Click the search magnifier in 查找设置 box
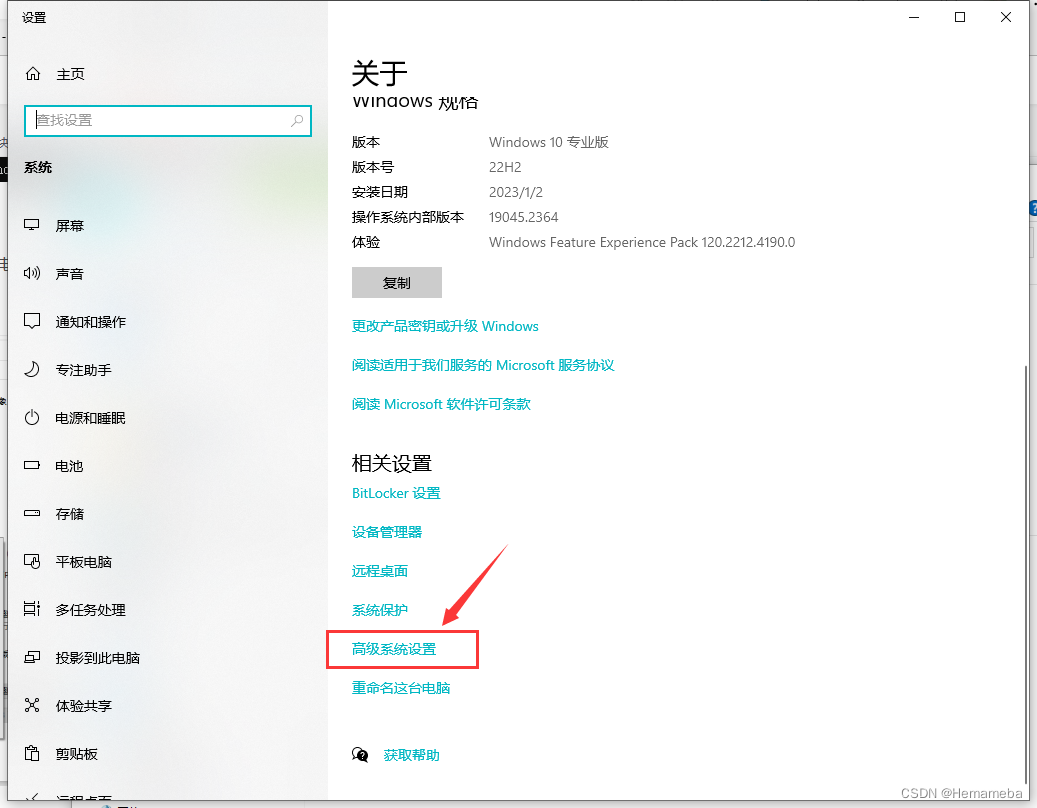The width and height of the screenshot is (1037, 808). [296, 120]
